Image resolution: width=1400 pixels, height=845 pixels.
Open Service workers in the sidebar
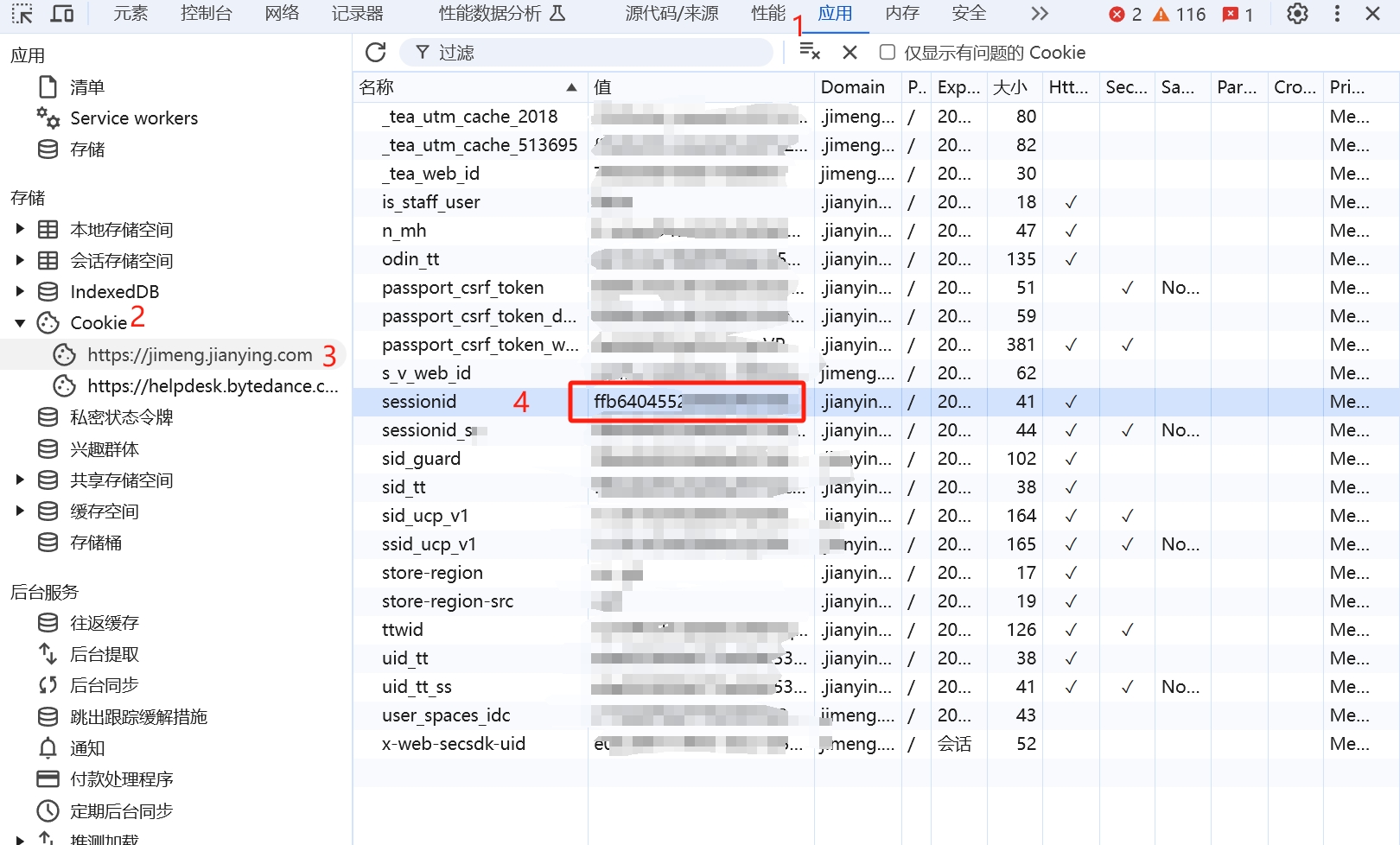[x=133, y=118]
